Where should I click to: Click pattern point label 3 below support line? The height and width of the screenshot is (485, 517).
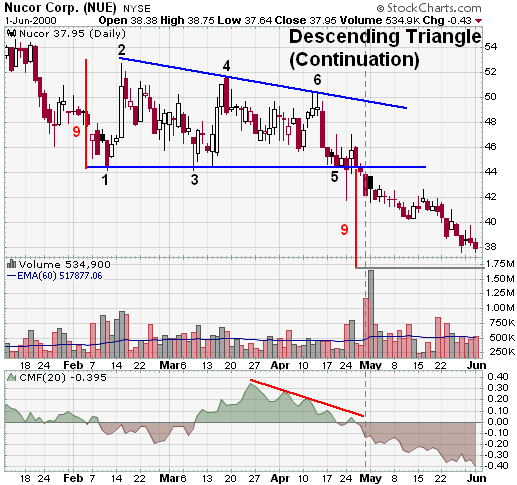[x=194, y=180]
